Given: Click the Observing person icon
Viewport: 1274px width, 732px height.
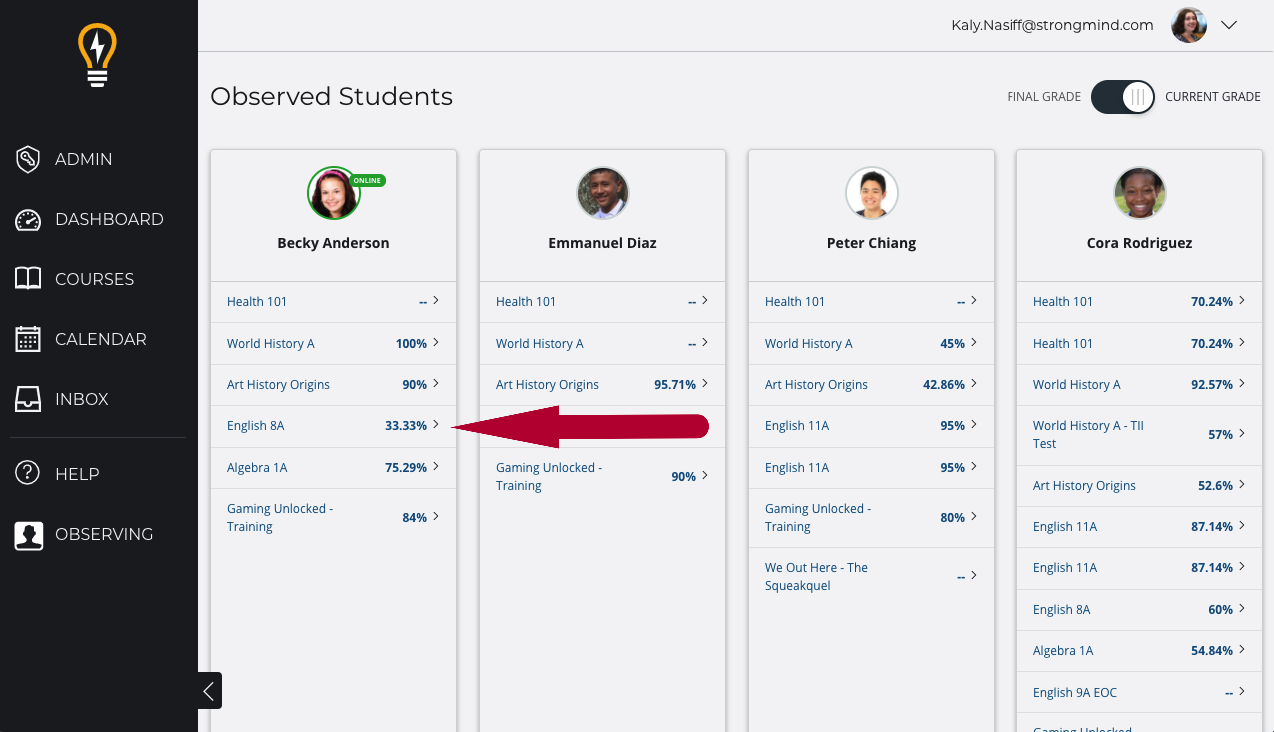Looking at the screenshot, I should click(28, 534).
